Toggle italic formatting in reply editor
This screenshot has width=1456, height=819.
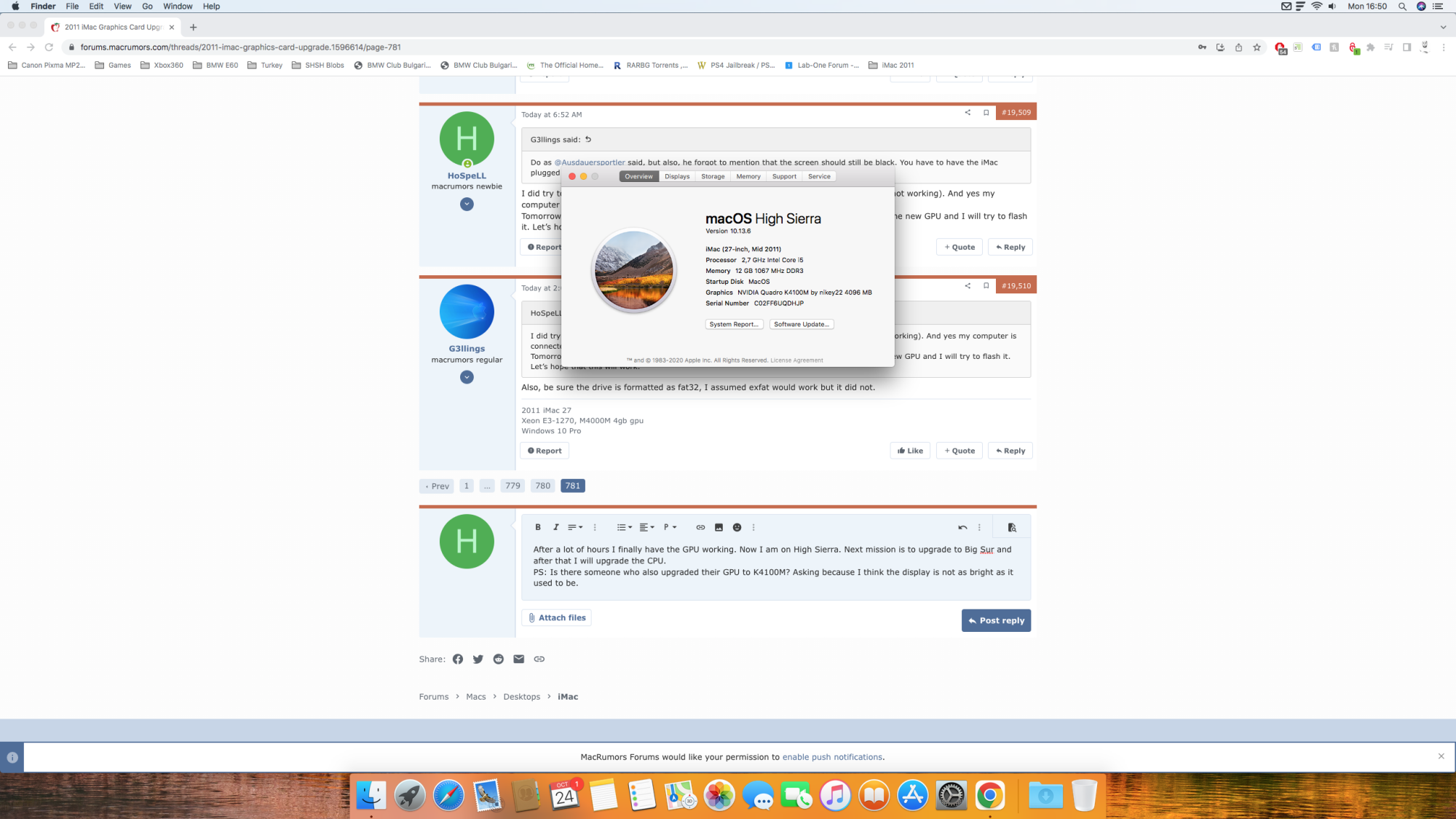point(556,527)
